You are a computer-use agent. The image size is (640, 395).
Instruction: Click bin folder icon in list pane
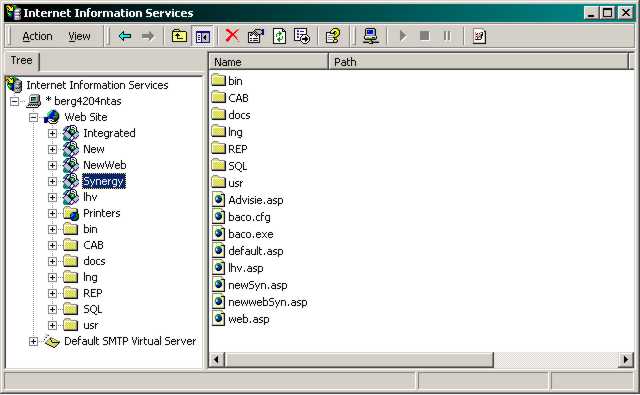[219, 80]
